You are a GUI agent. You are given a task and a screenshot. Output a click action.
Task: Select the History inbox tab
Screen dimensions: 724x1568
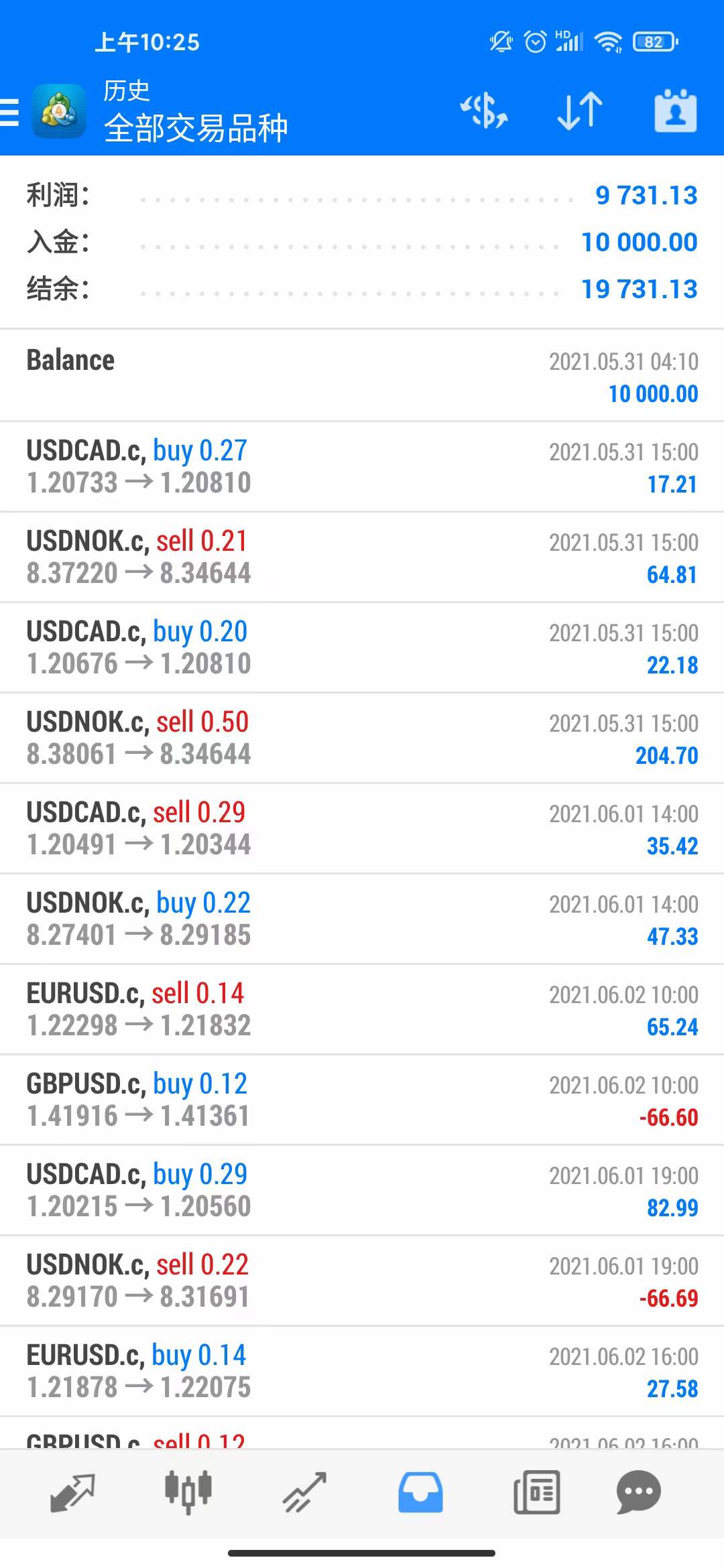[420, 1493]
